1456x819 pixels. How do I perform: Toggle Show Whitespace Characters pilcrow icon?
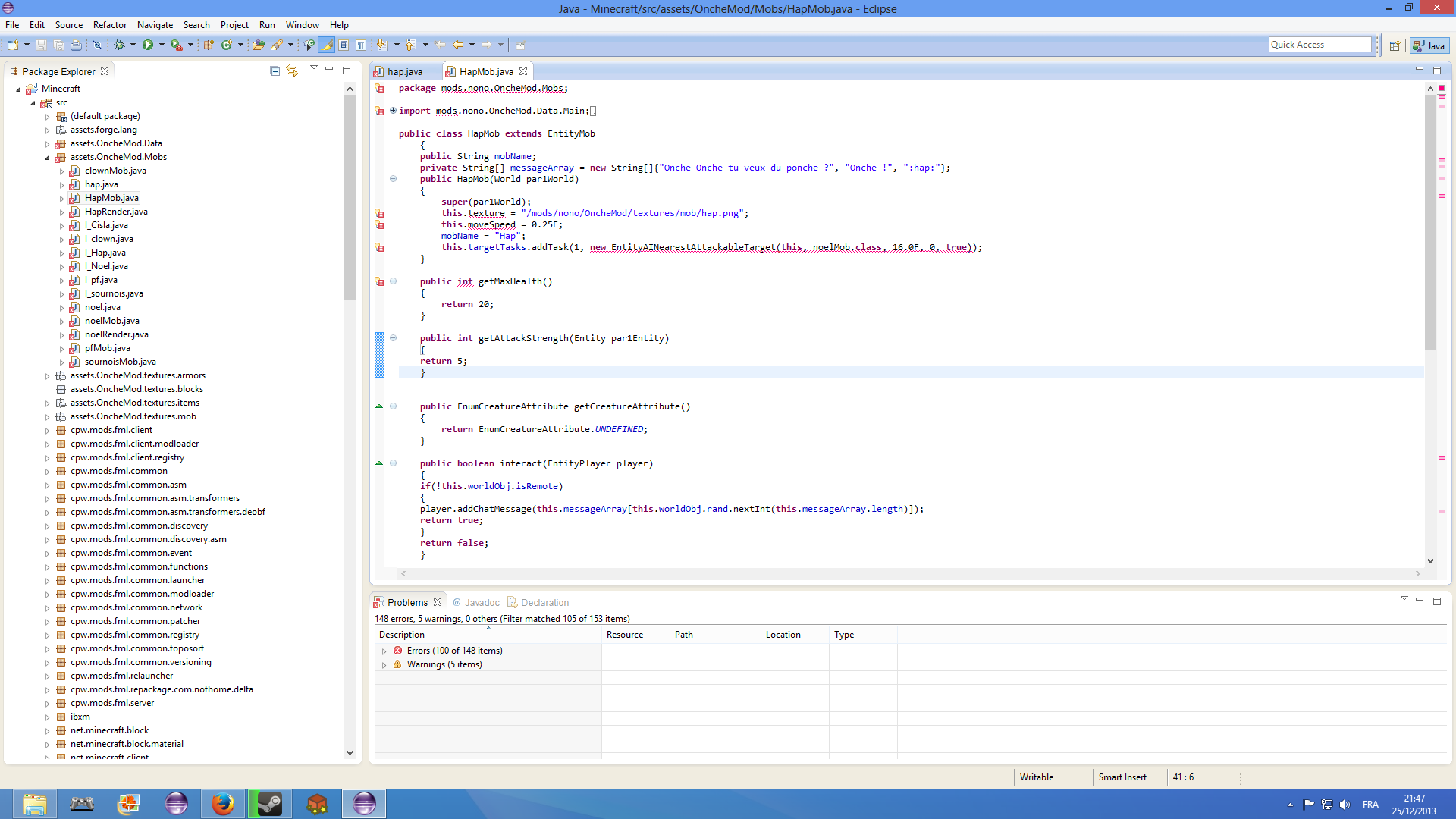pyautogui.click(x=362, y=45)
